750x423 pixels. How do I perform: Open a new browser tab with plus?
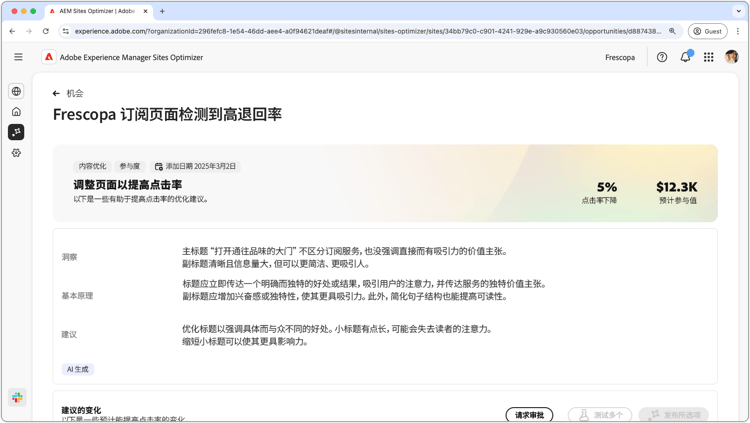pos(162,11)
